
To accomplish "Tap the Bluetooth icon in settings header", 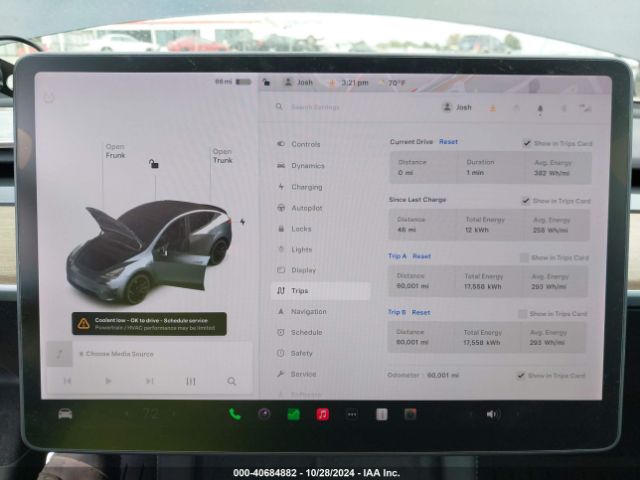I will [x=564, y=108].
